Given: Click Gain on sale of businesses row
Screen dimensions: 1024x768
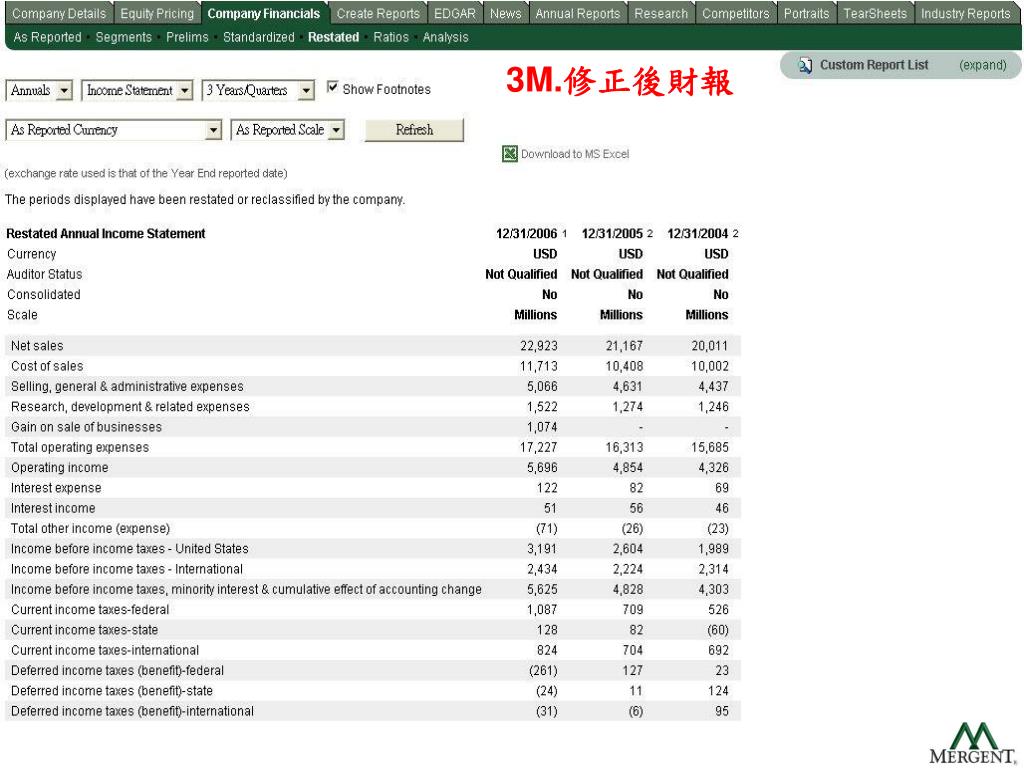Looking at the screenshot, I should tap(373, 427).
